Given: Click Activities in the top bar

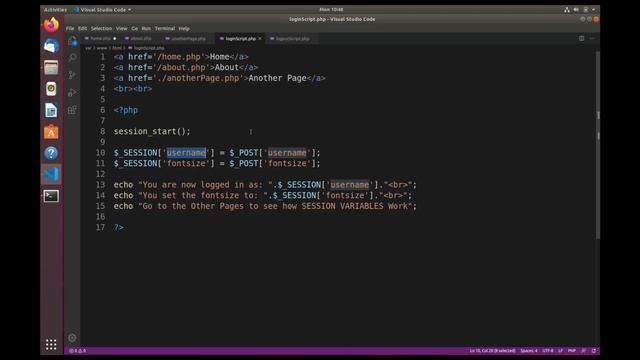Looking at the screenshot, I should (x=55, y=10).
